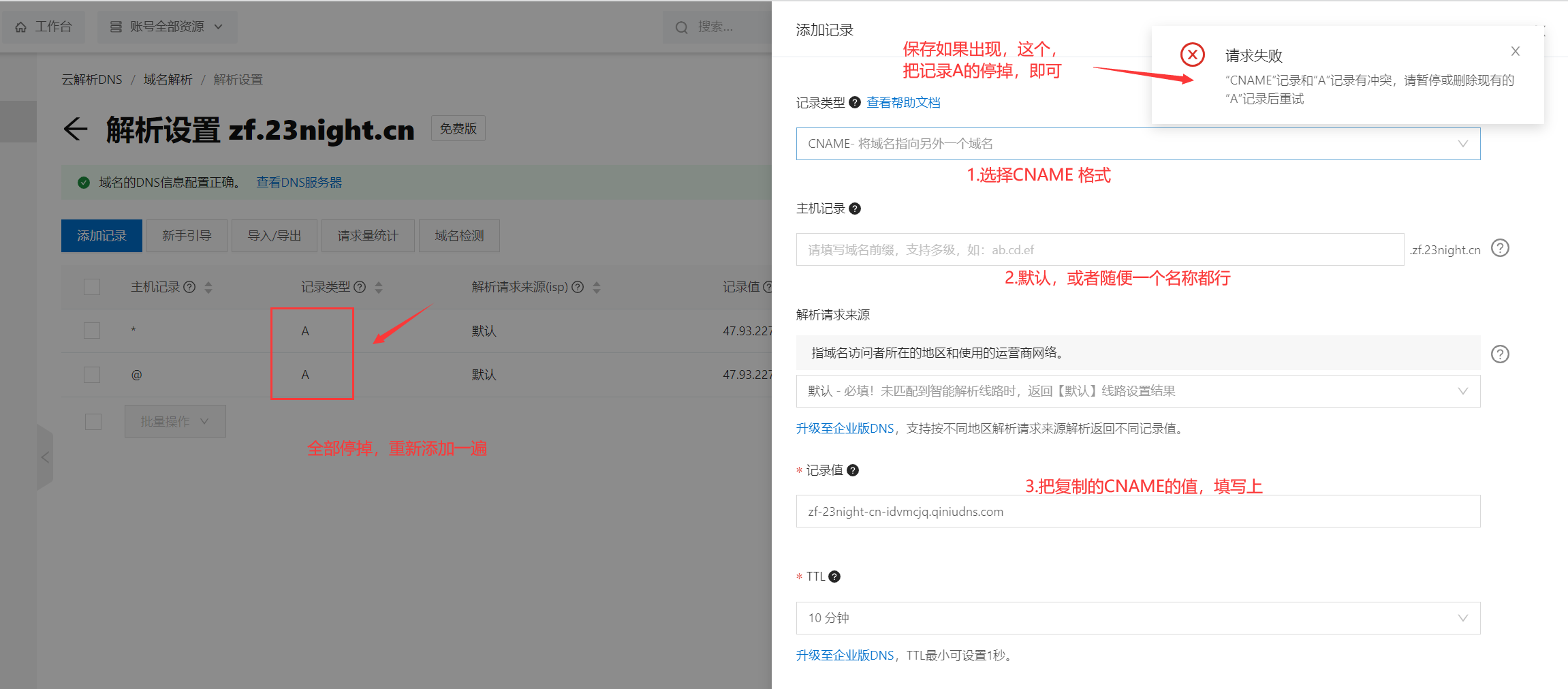Open the 新手引导 tab button

(187, 236)
